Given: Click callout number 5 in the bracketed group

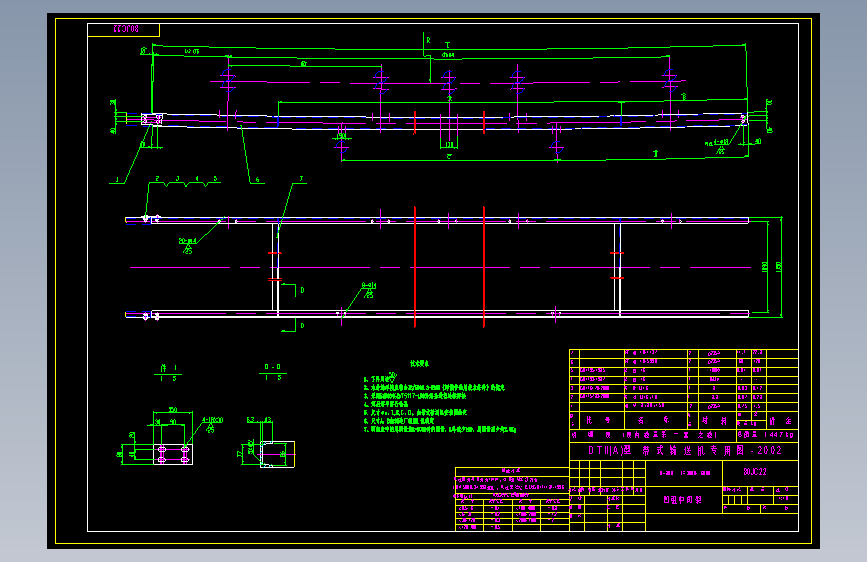Looking at the screenshot, I should tap(215, 179).
